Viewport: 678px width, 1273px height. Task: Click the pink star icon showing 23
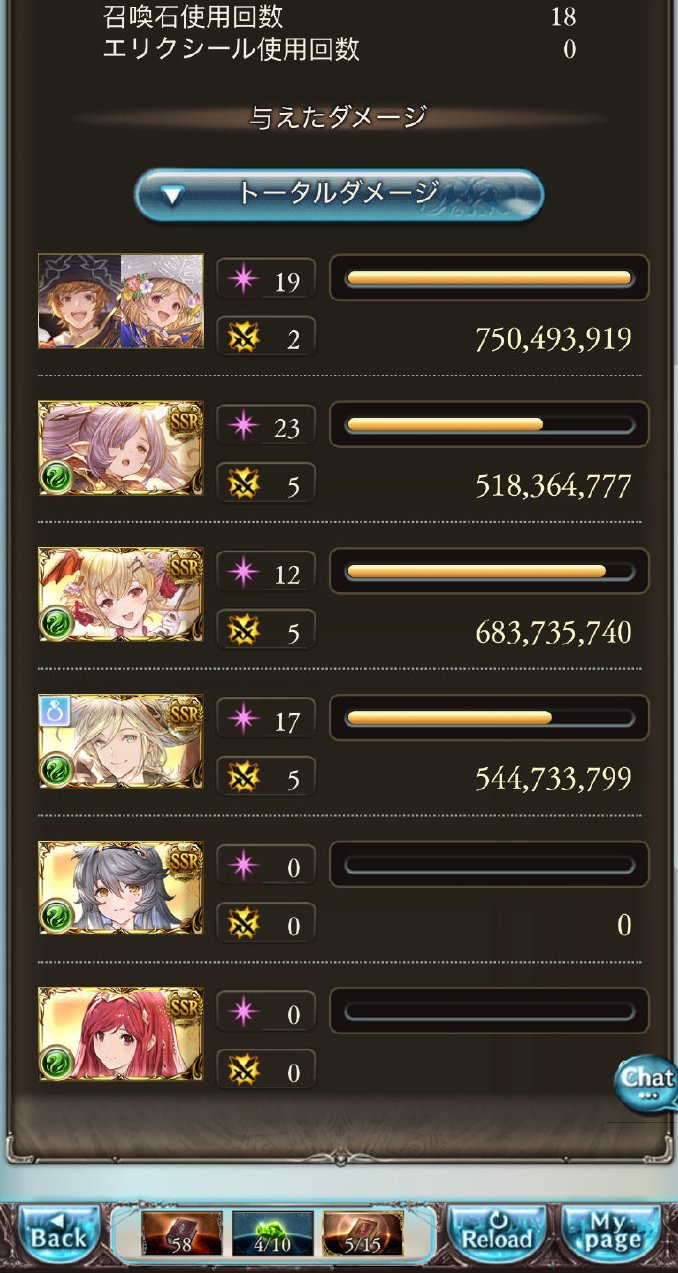(242, 427)
